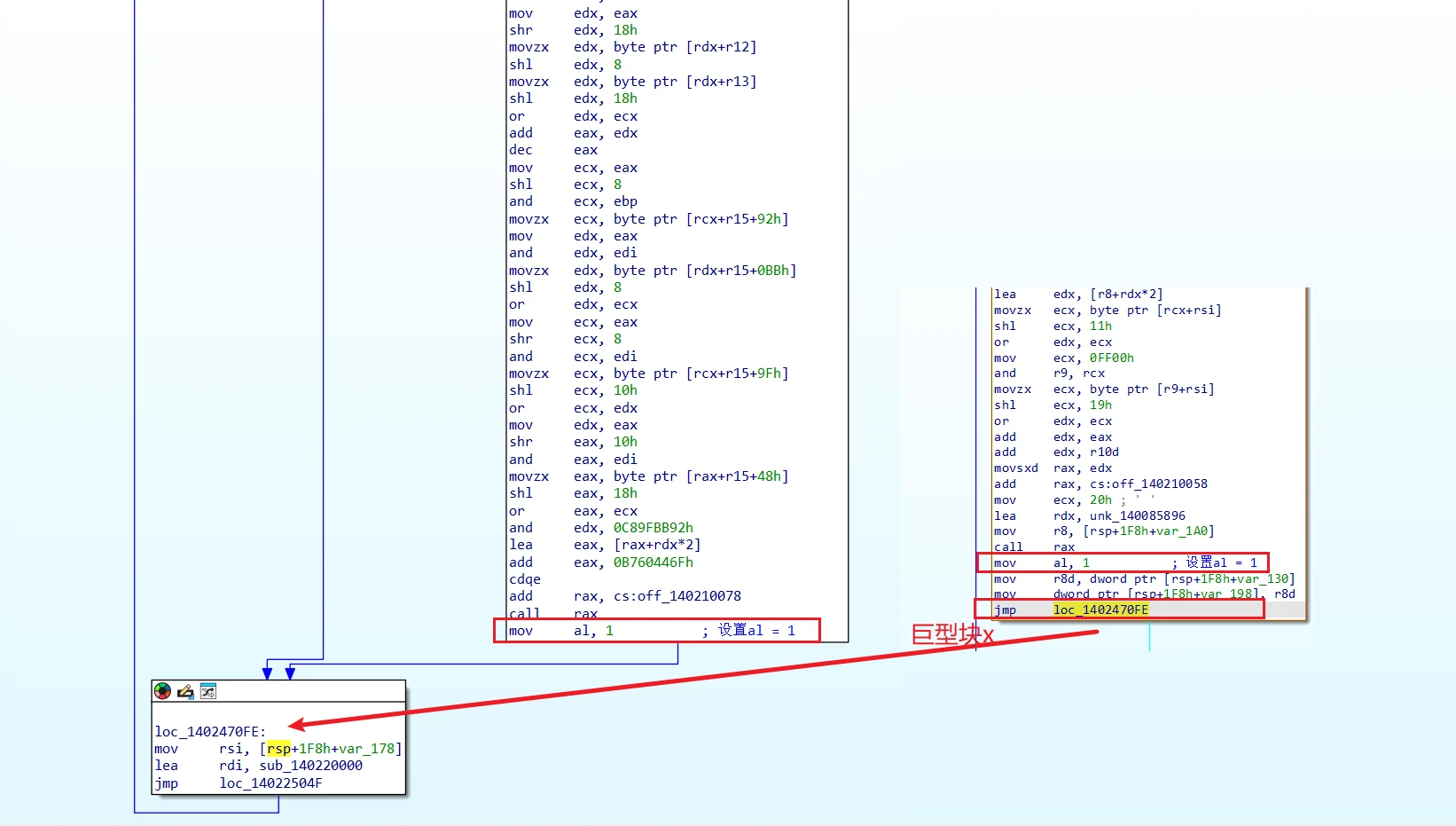Select the loc_1402470FE: label in bottom node

tap(210, 732)
